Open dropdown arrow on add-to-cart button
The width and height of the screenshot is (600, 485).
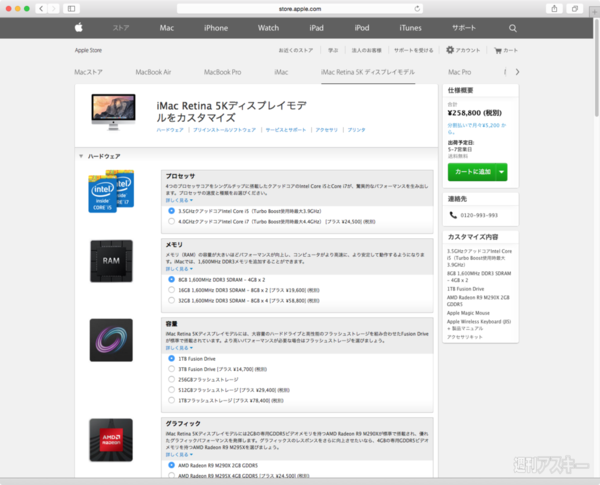502,172
